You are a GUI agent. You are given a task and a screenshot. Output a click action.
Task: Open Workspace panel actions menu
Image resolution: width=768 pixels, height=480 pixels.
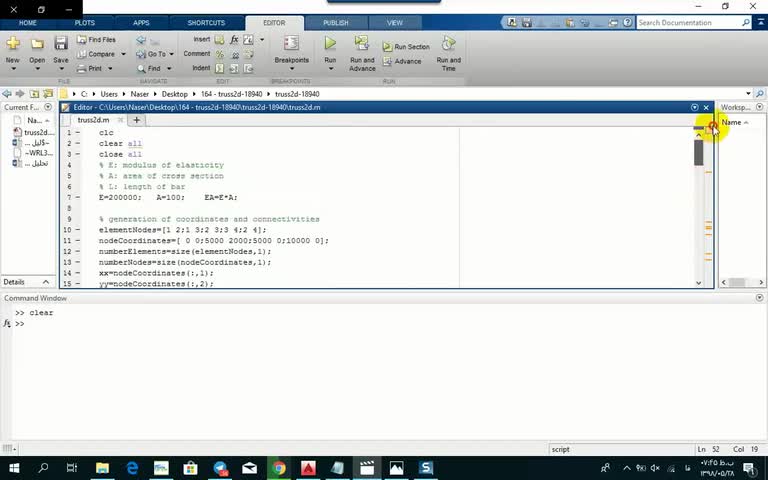[760, 107]
